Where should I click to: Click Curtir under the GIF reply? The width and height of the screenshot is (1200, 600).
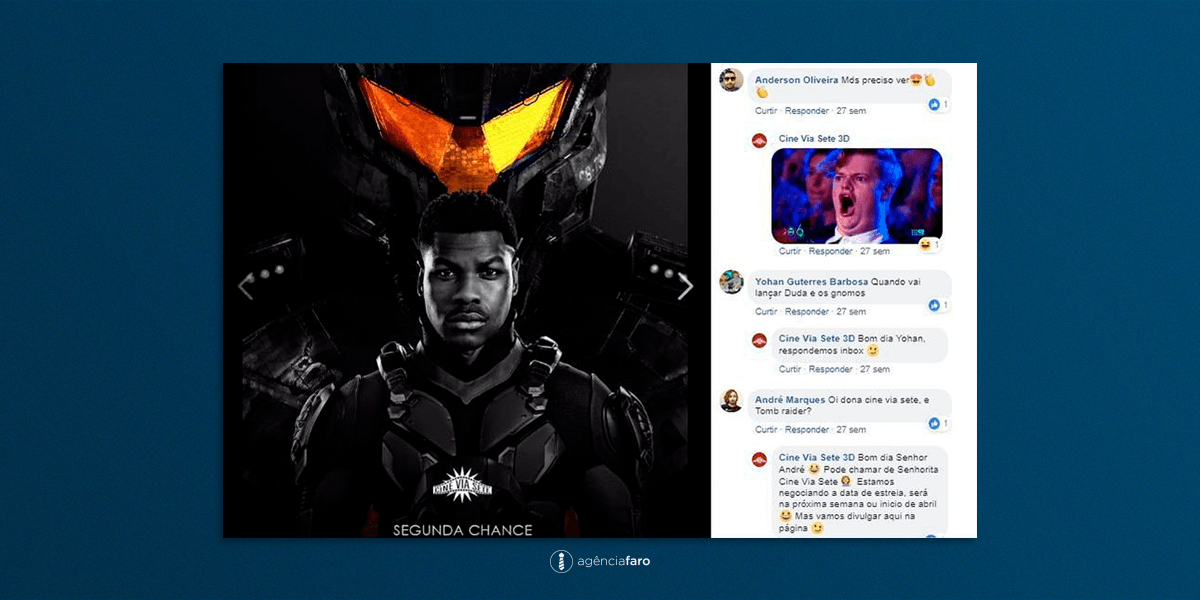click(790, 251)
